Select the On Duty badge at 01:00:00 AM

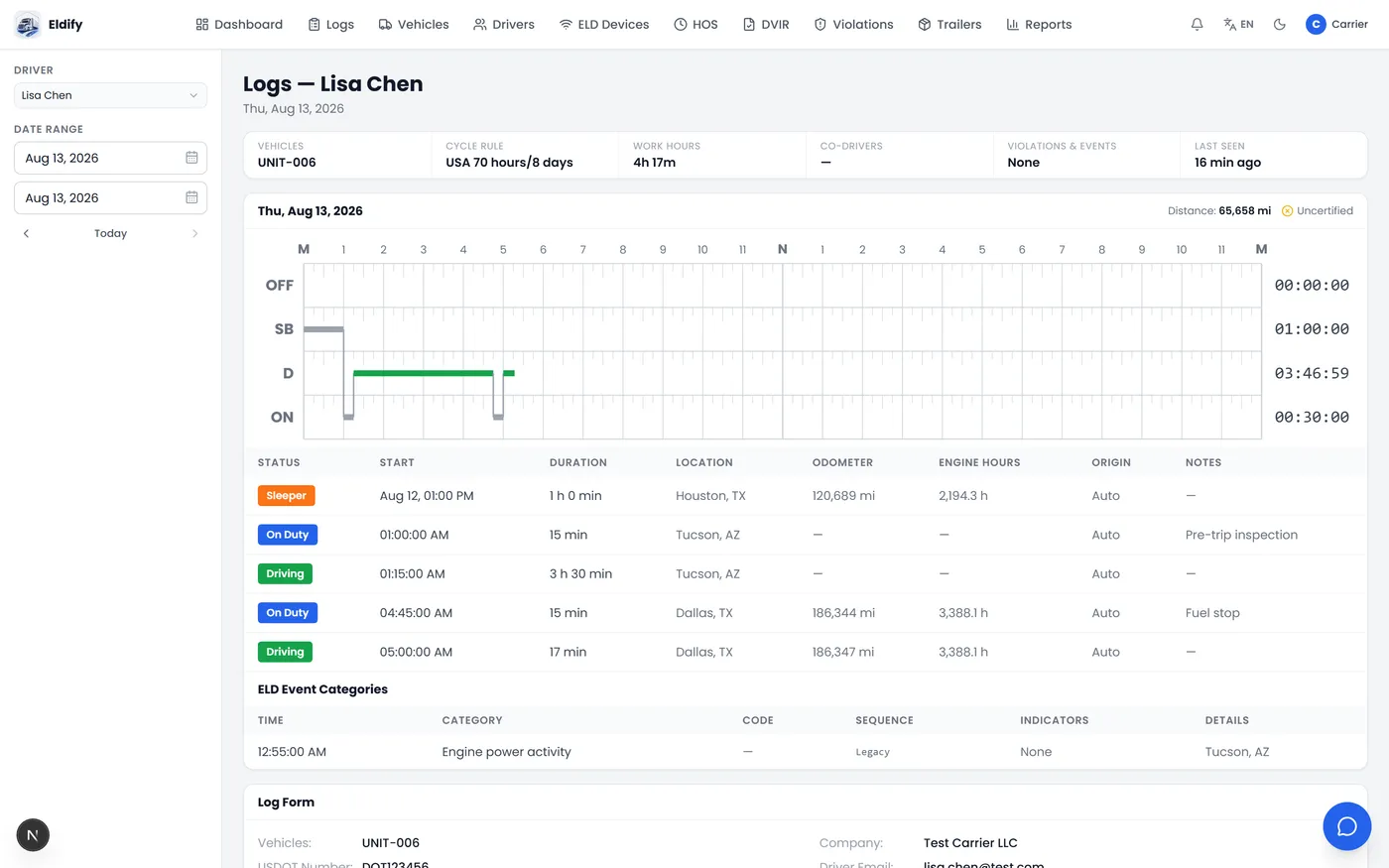point(288,535)
